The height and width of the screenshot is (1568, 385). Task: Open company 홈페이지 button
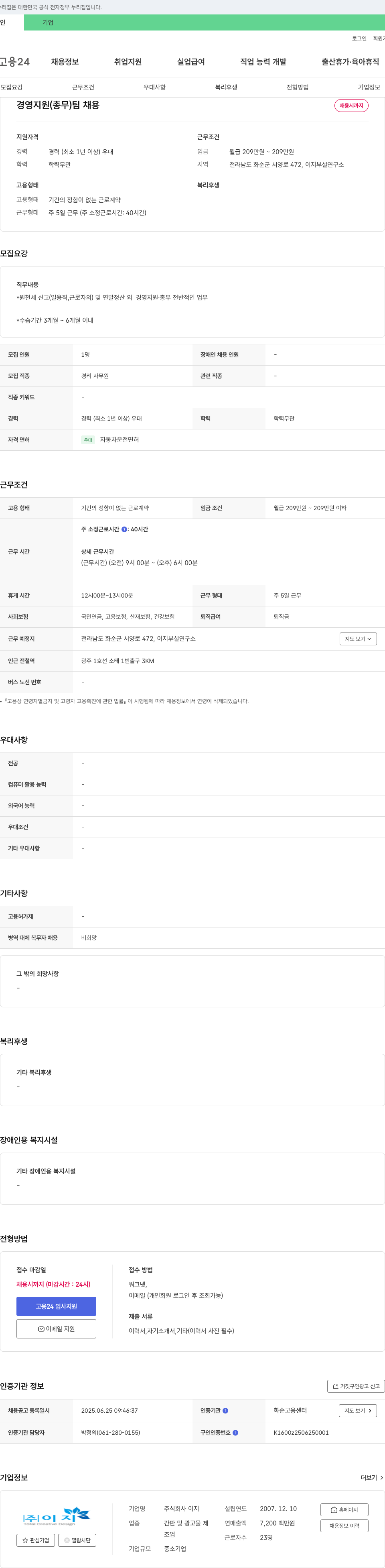tap(344, 1509)
